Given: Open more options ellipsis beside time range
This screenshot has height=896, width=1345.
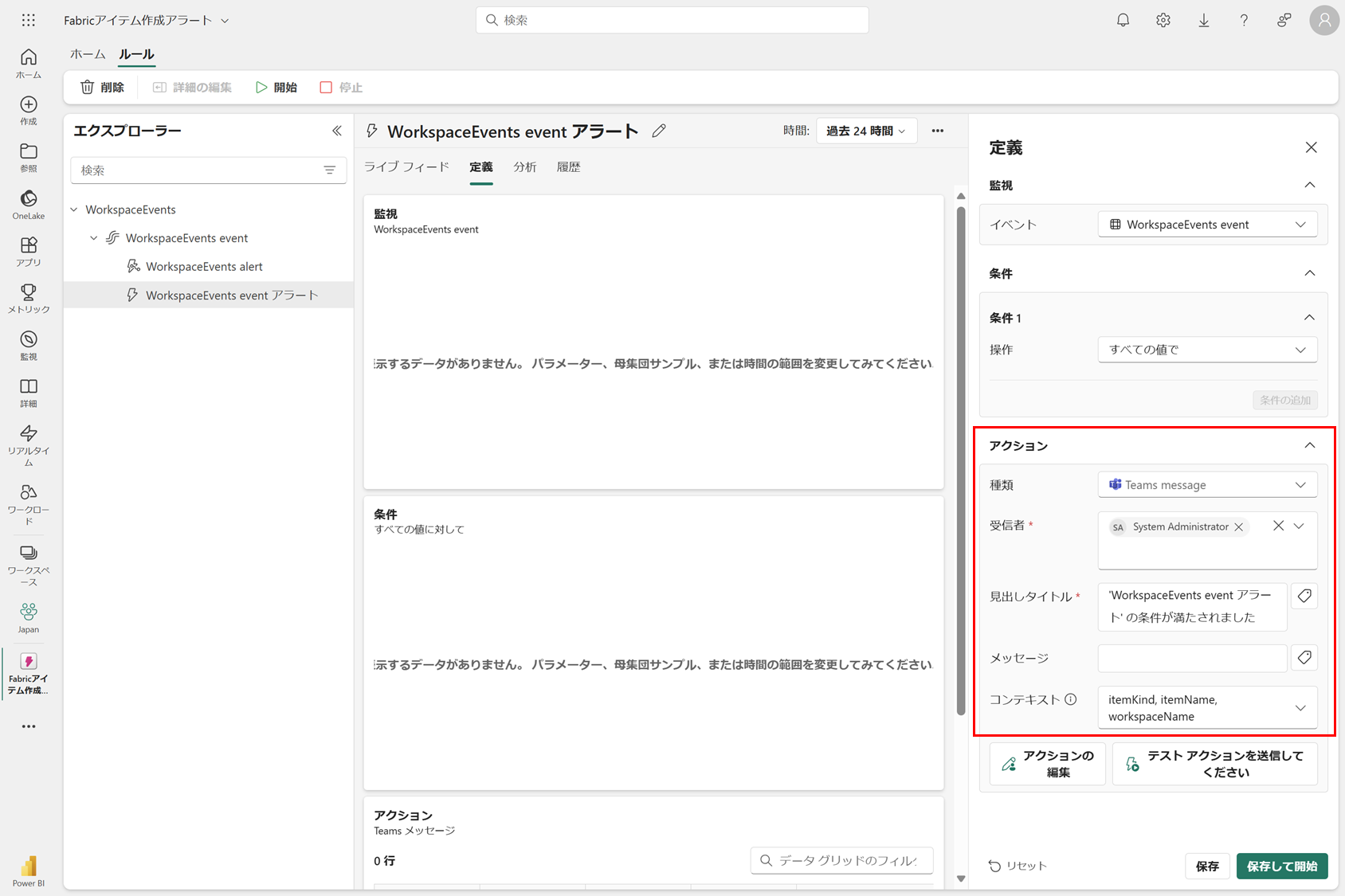Looking at the screenshot, I should [938, 131].
